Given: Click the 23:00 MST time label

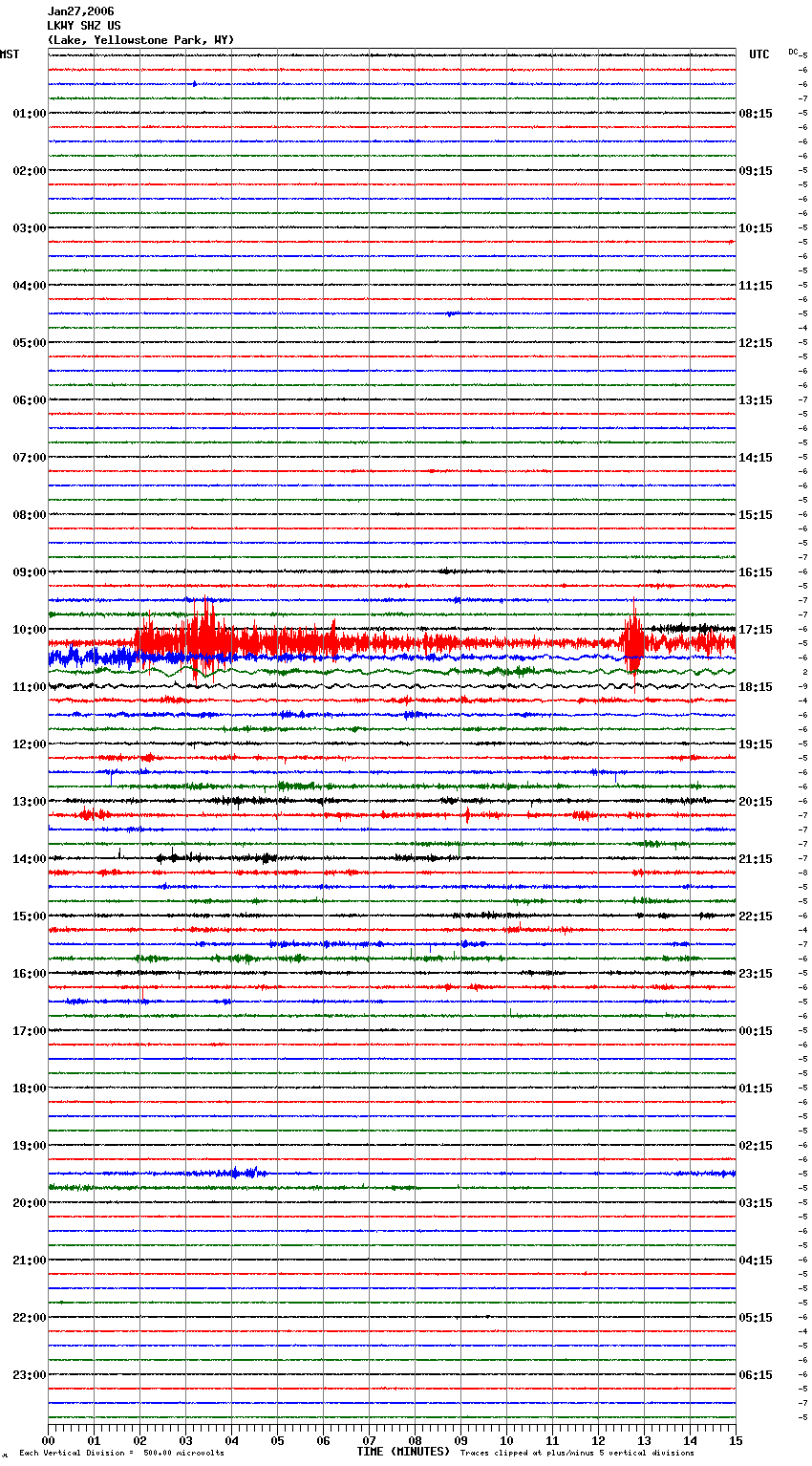Looking at the screenshot, I should [29, 1375].
